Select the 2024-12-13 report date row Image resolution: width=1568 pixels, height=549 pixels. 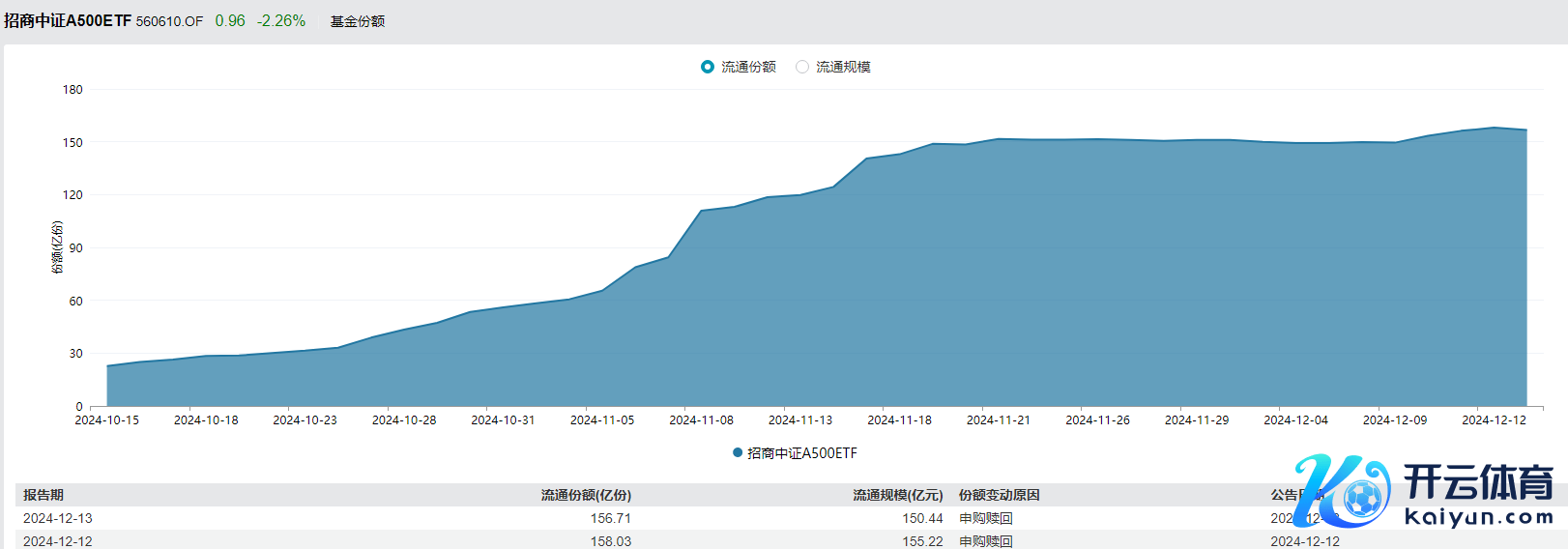click(58, 518)
